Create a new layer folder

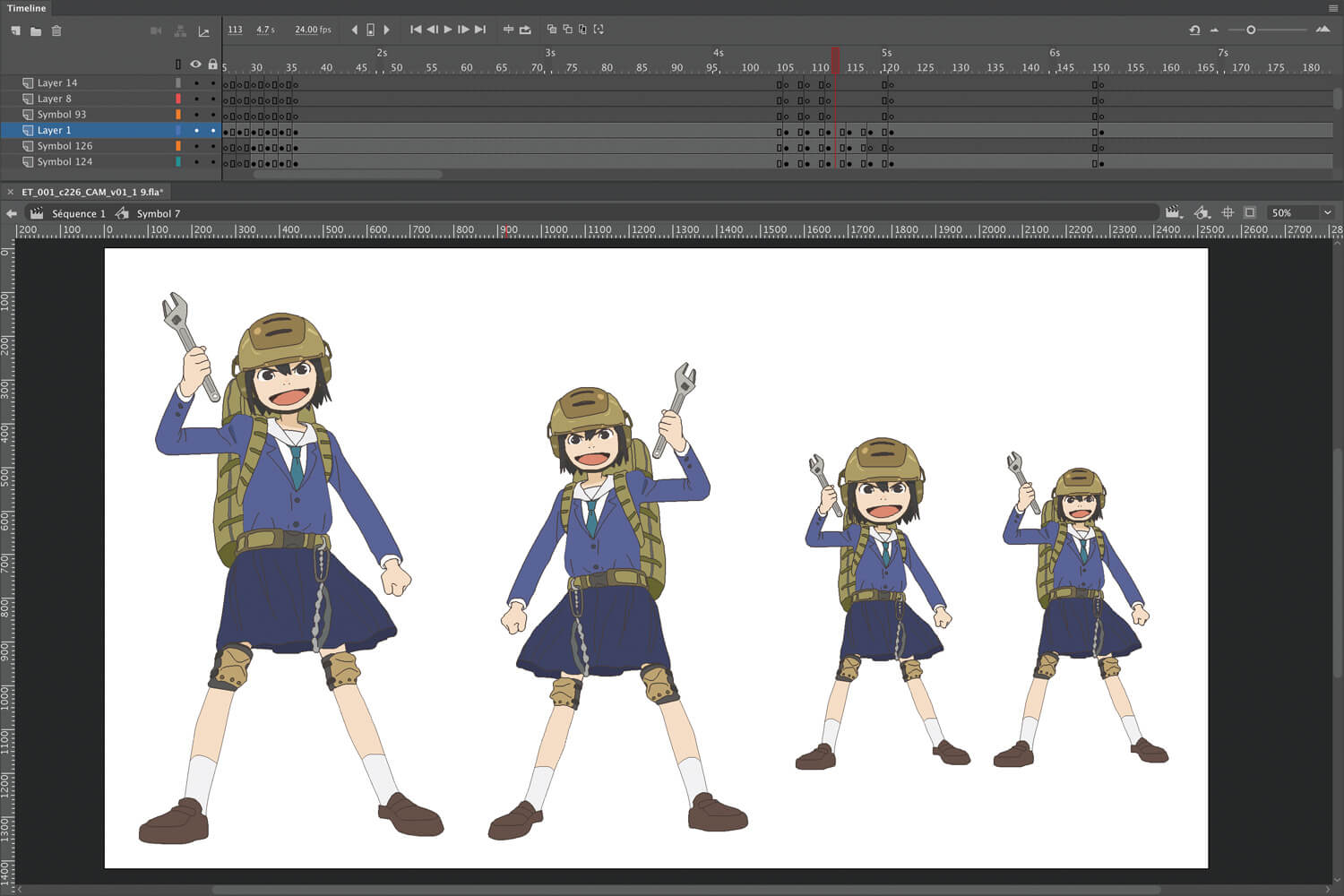[36, 30]
